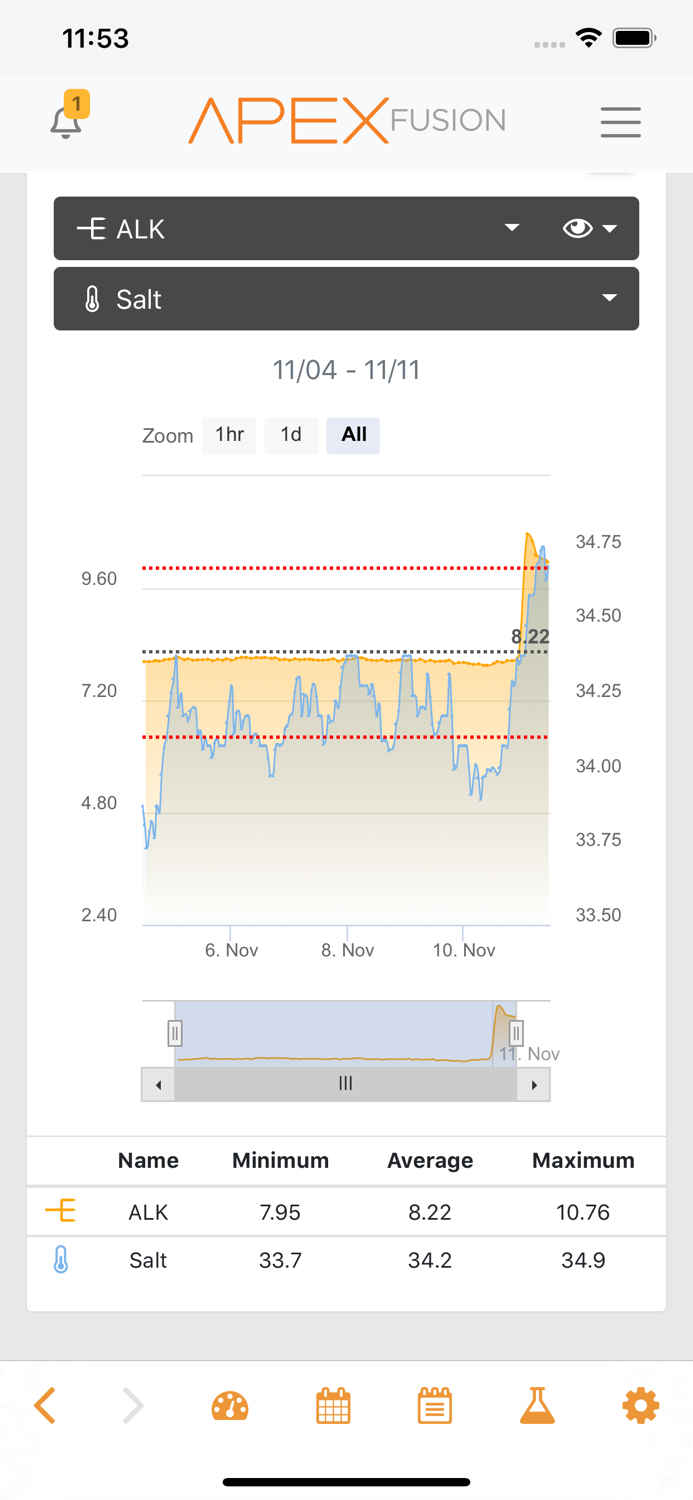Open the calendar grid icon

pos(333,1406)
